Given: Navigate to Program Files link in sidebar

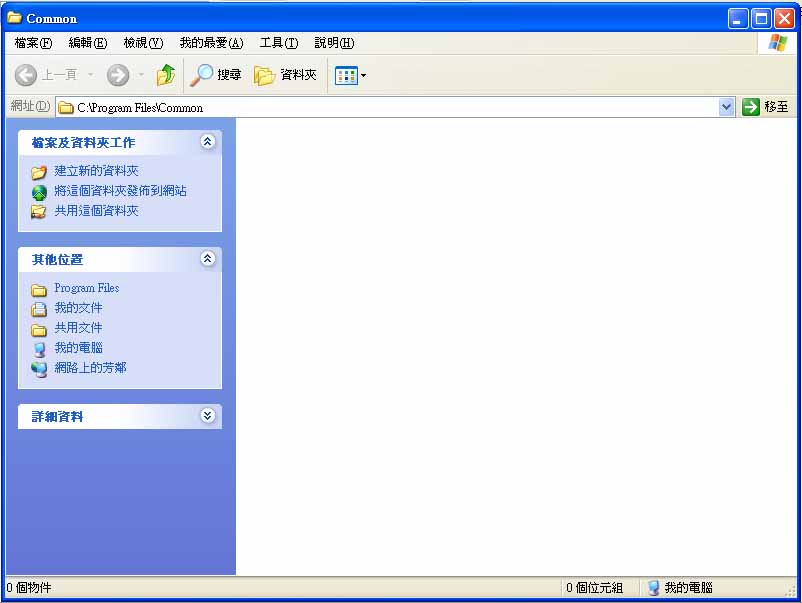Looking at the screenshot, I should pyautogui.click(x=86, y=288).
